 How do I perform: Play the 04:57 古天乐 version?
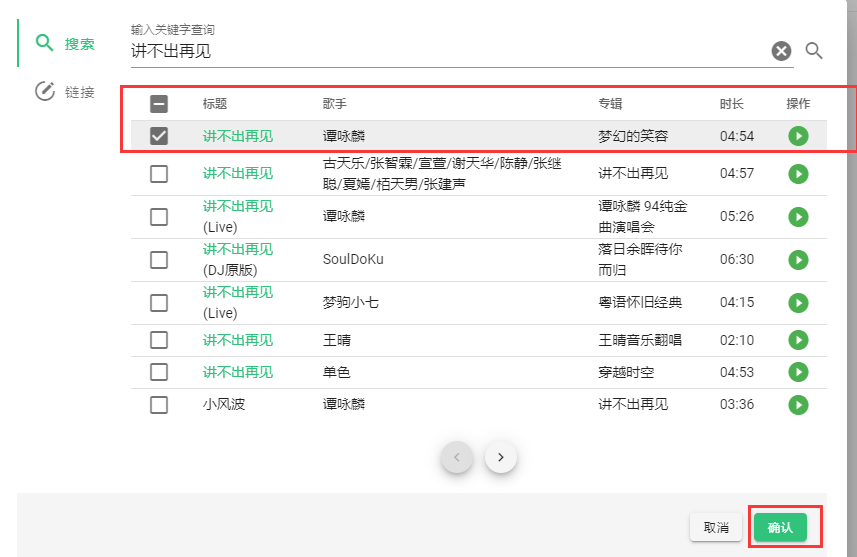(x=798, y=174)
